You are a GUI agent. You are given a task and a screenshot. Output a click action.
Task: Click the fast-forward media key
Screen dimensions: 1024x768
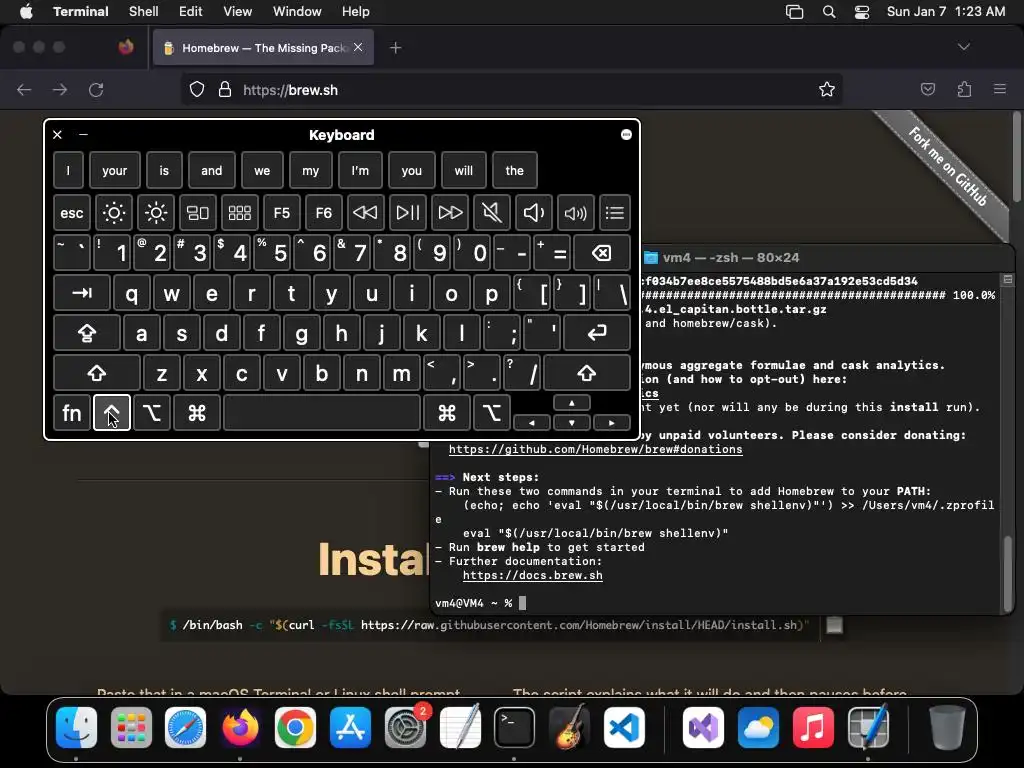pyautogui.click(x=449, y=212)
